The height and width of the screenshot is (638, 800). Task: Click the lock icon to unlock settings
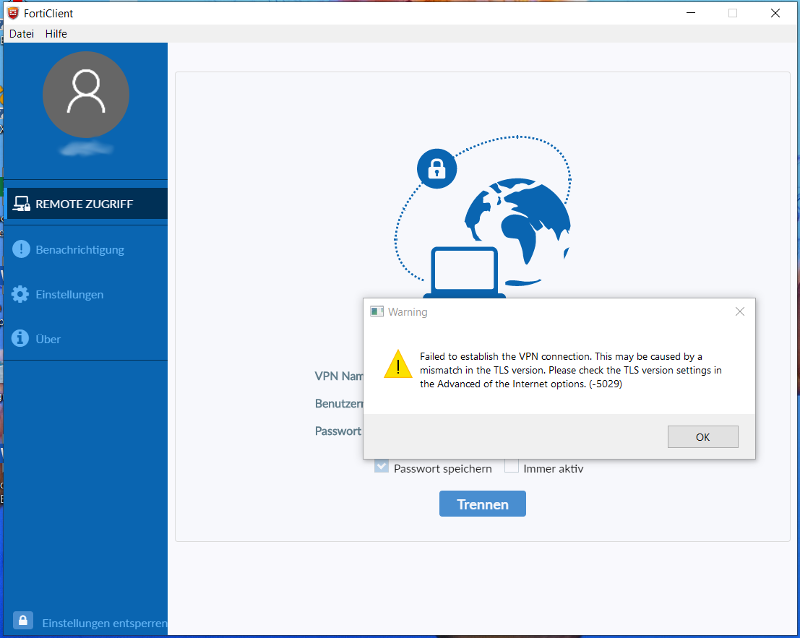coord(23,621)
